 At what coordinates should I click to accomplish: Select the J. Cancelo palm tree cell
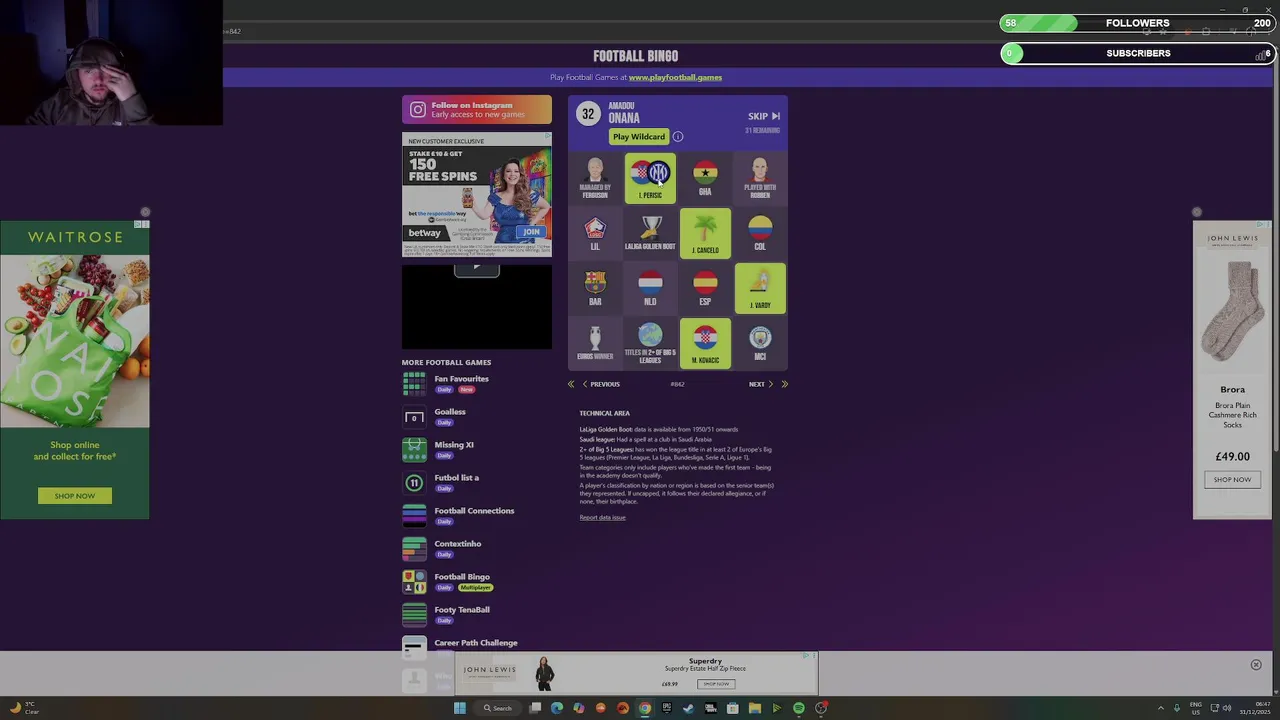pyautogui.click(x=705, y=233)
